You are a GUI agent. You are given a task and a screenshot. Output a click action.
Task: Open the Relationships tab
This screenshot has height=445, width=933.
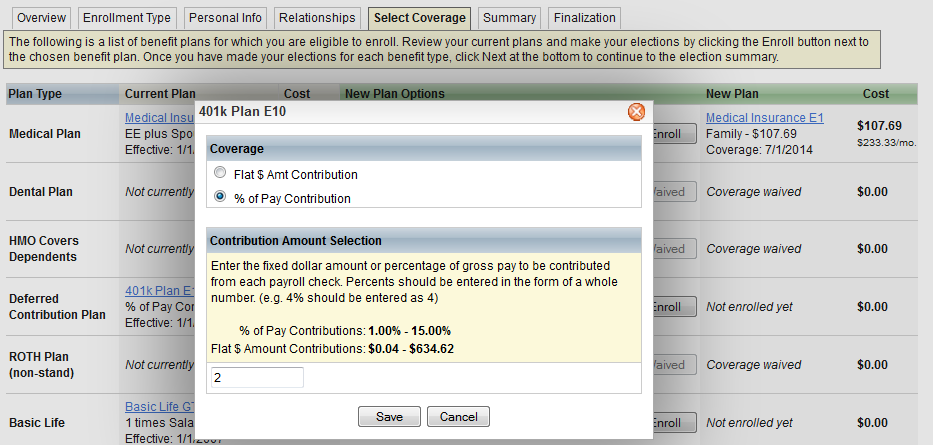coord(317,18)
